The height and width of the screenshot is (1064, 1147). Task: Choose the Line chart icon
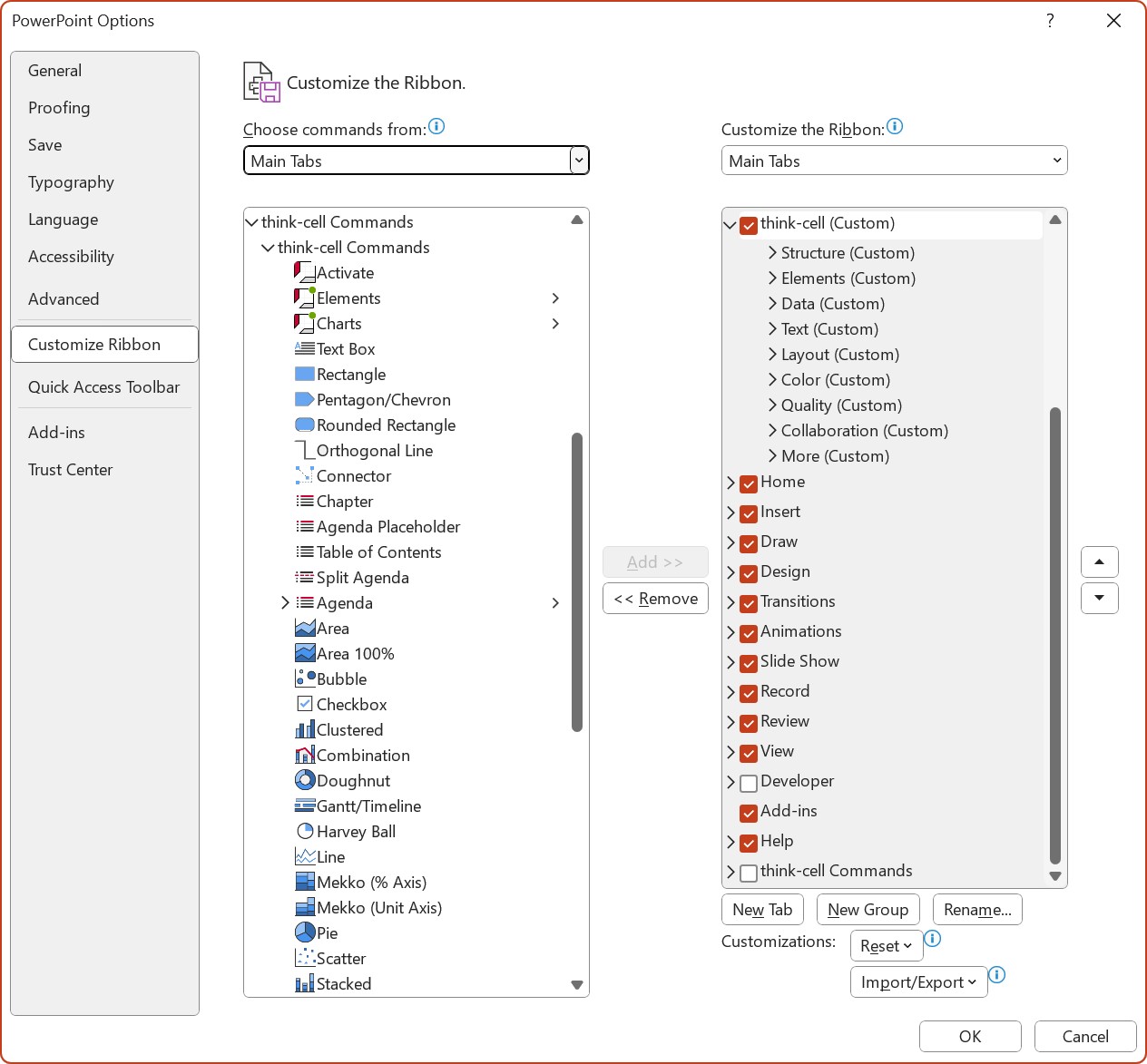click(x=304, y=856)
